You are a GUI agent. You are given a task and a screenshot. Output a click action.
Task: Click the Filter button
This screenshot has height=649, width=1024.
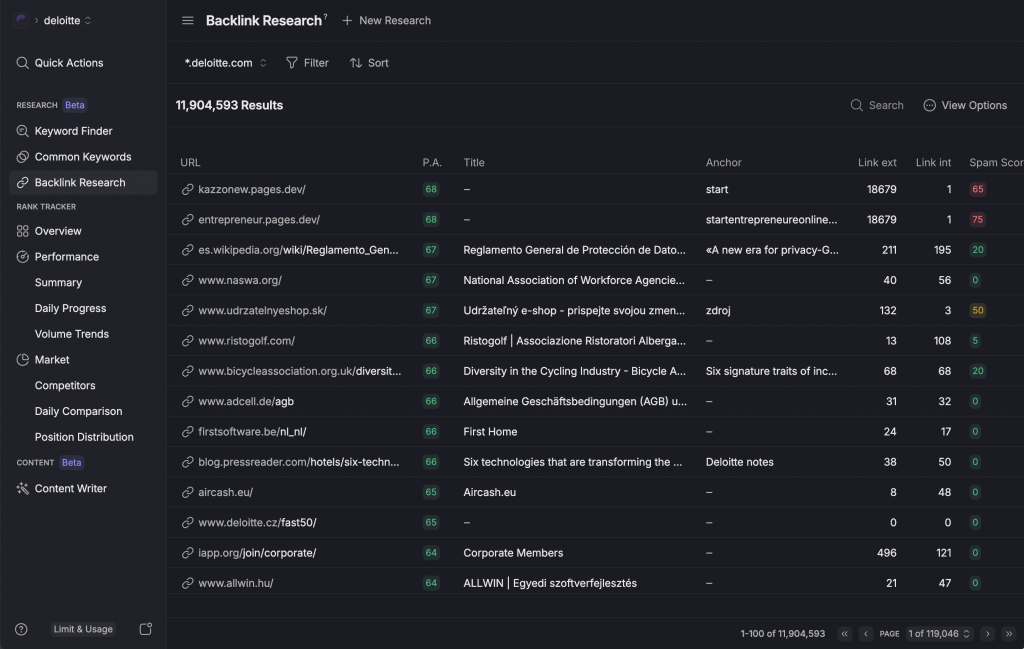308,63
